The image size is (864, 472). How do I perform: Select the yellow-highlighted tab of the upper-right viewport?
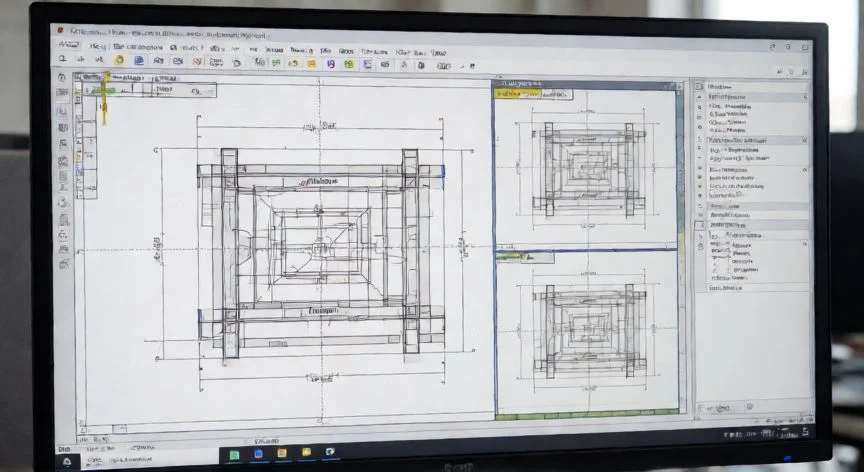[x=518, y=94]
